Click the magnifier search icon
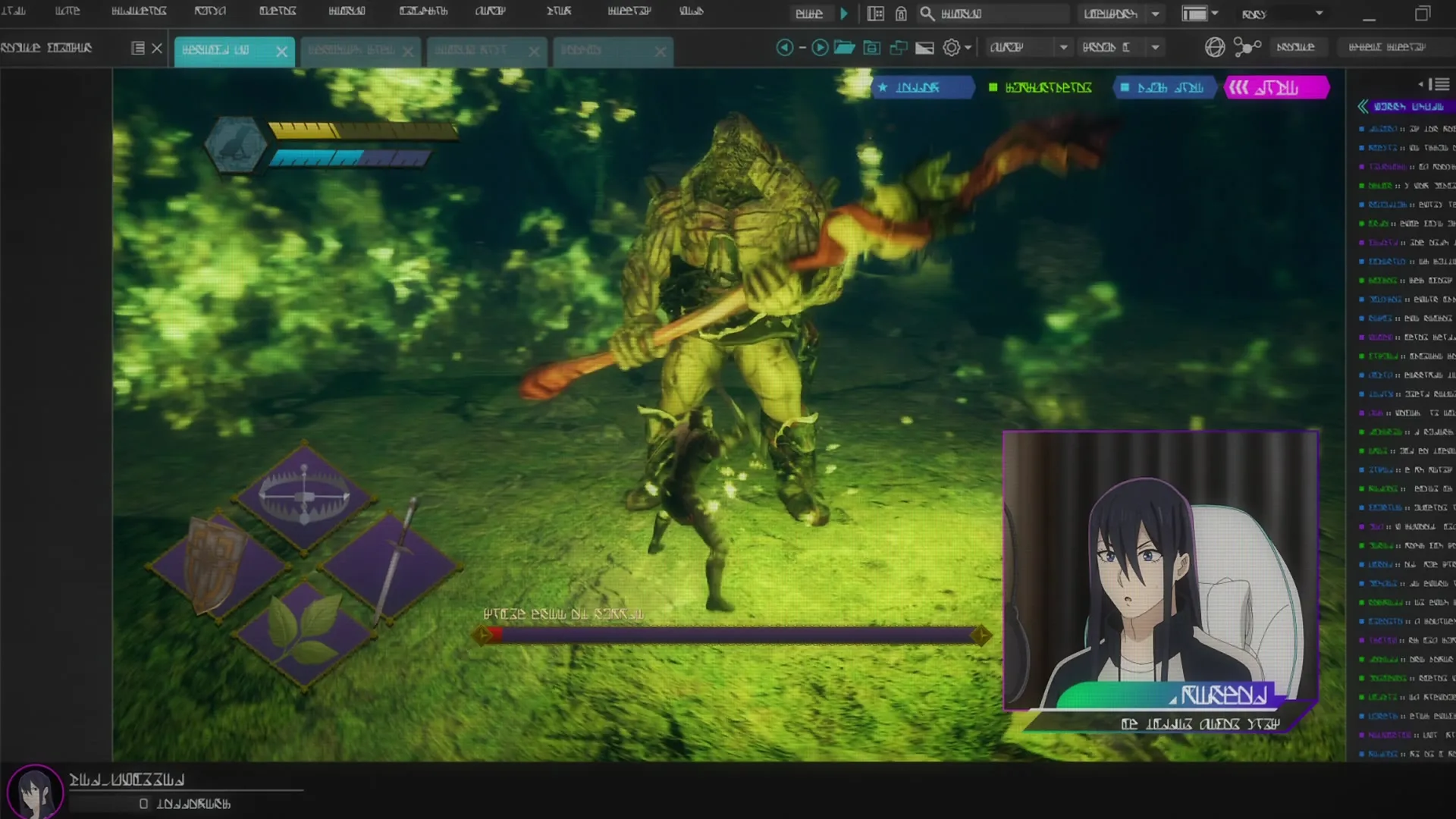Image resolution: width=1456 pixels, height=819 pixels. click(927, 14)
